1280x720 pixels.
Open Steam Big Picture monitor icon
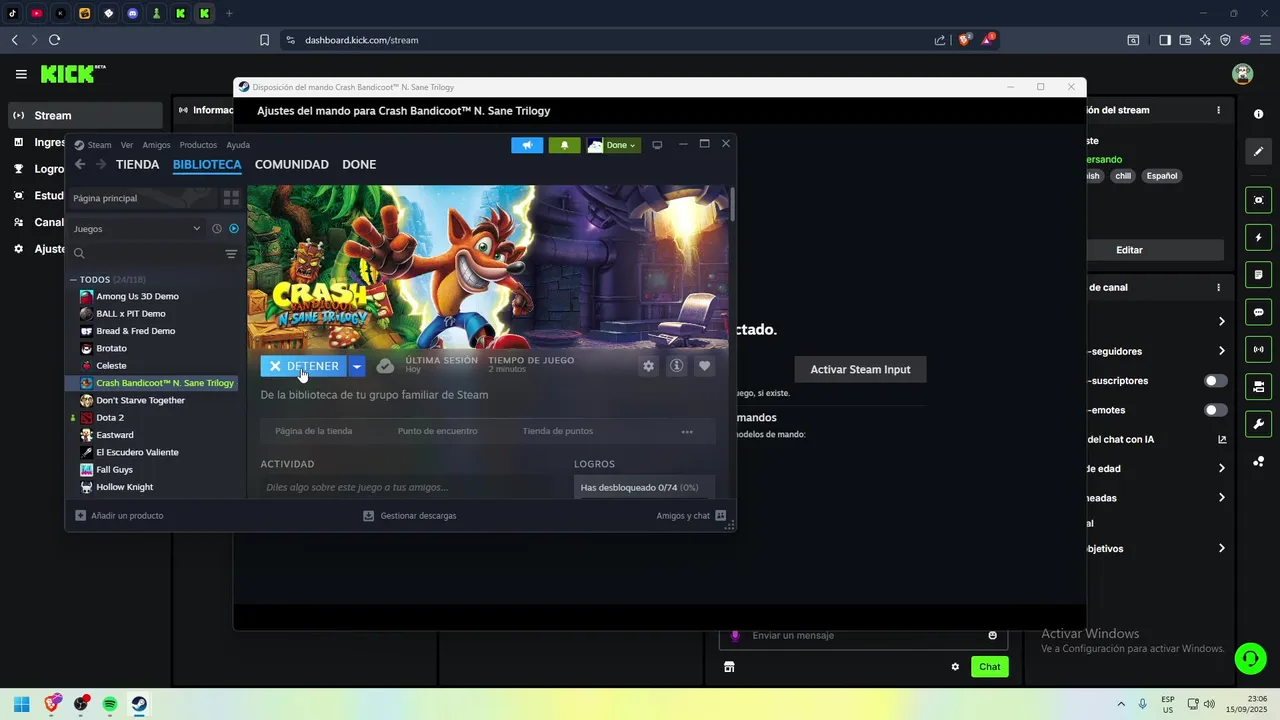657,145
